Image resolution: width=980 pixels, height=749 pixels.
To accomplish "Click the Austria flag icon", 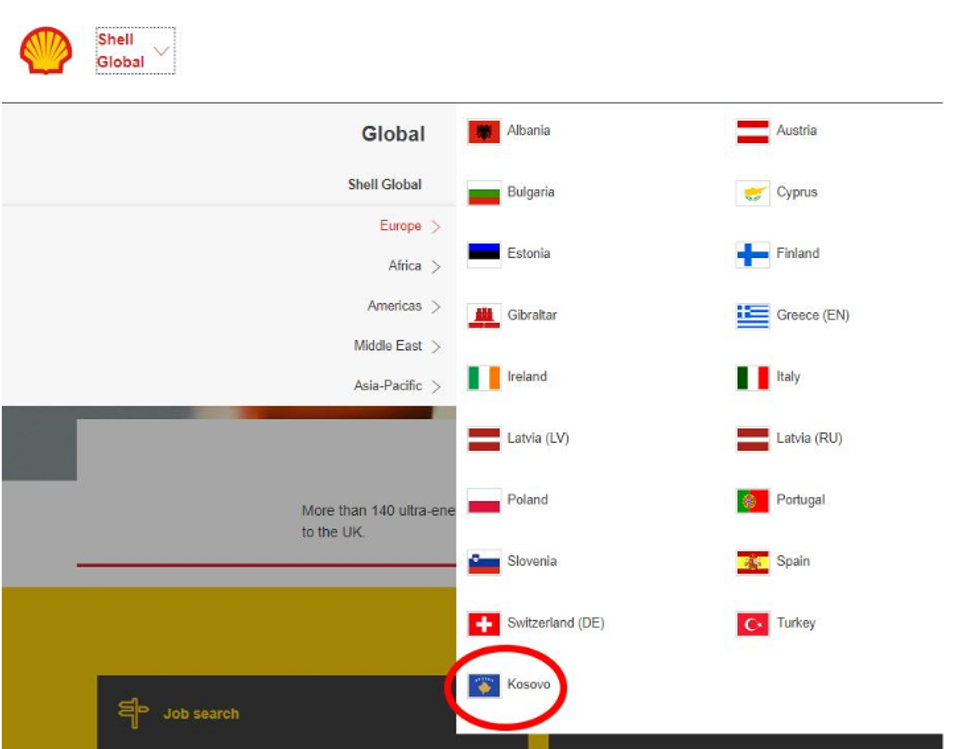I will (752, 132).
